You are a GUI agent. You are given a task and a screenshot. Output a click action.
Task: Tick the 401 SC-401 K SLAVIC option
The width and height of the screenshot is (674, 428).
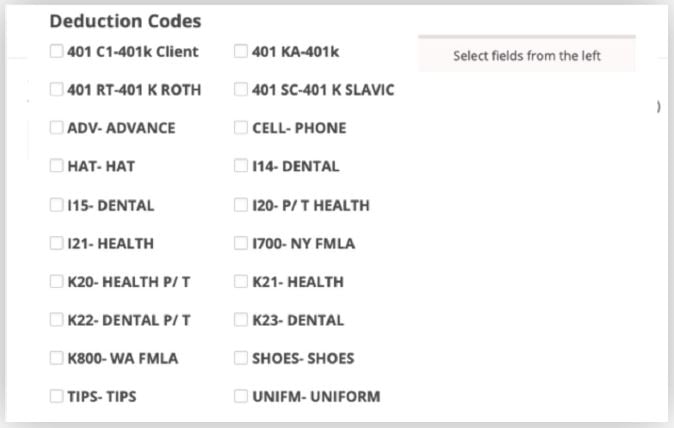point(241,90)
